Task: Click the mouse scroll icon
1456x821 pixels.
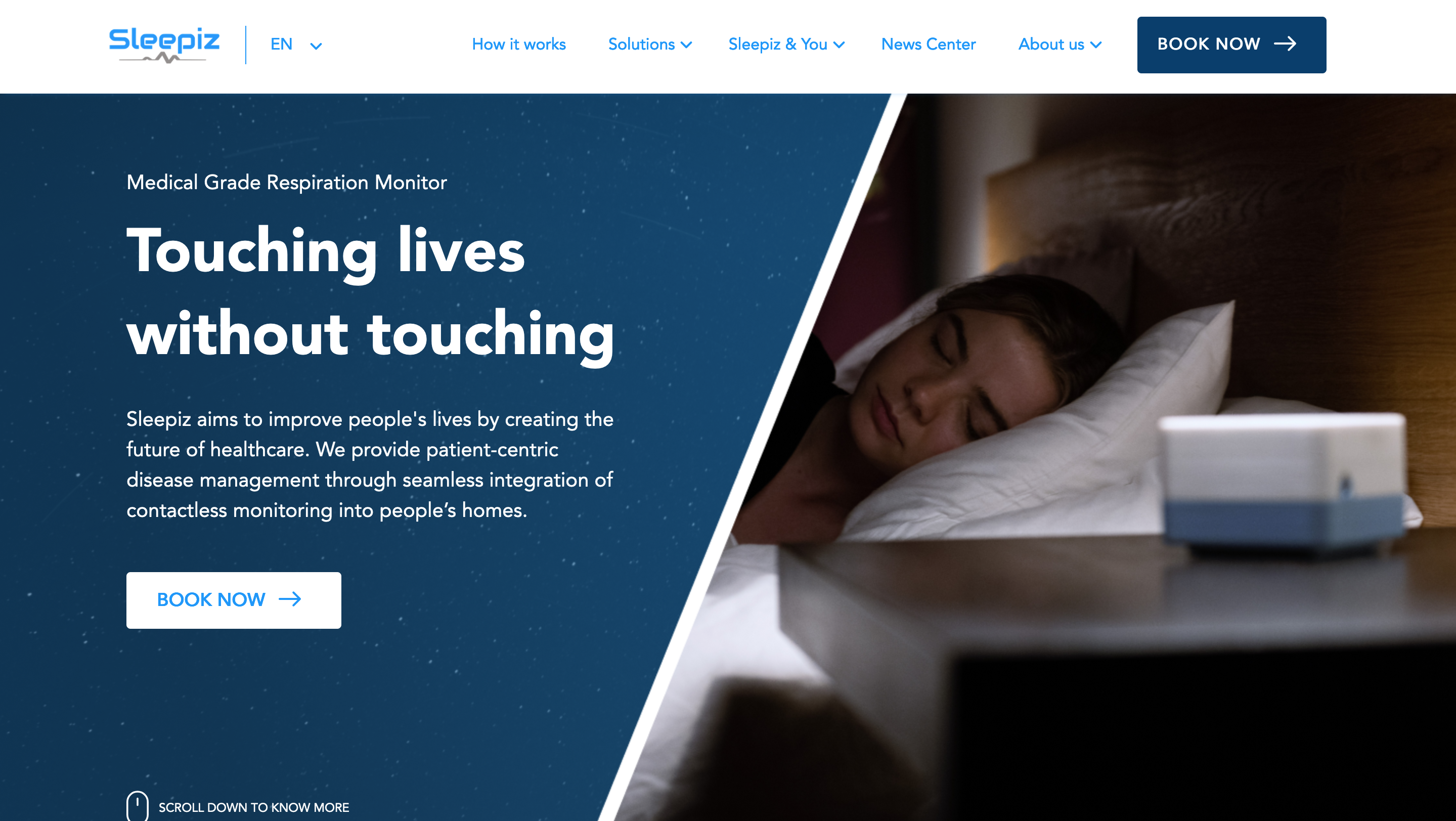Action: pyautogui.click(x=138, y=806)
